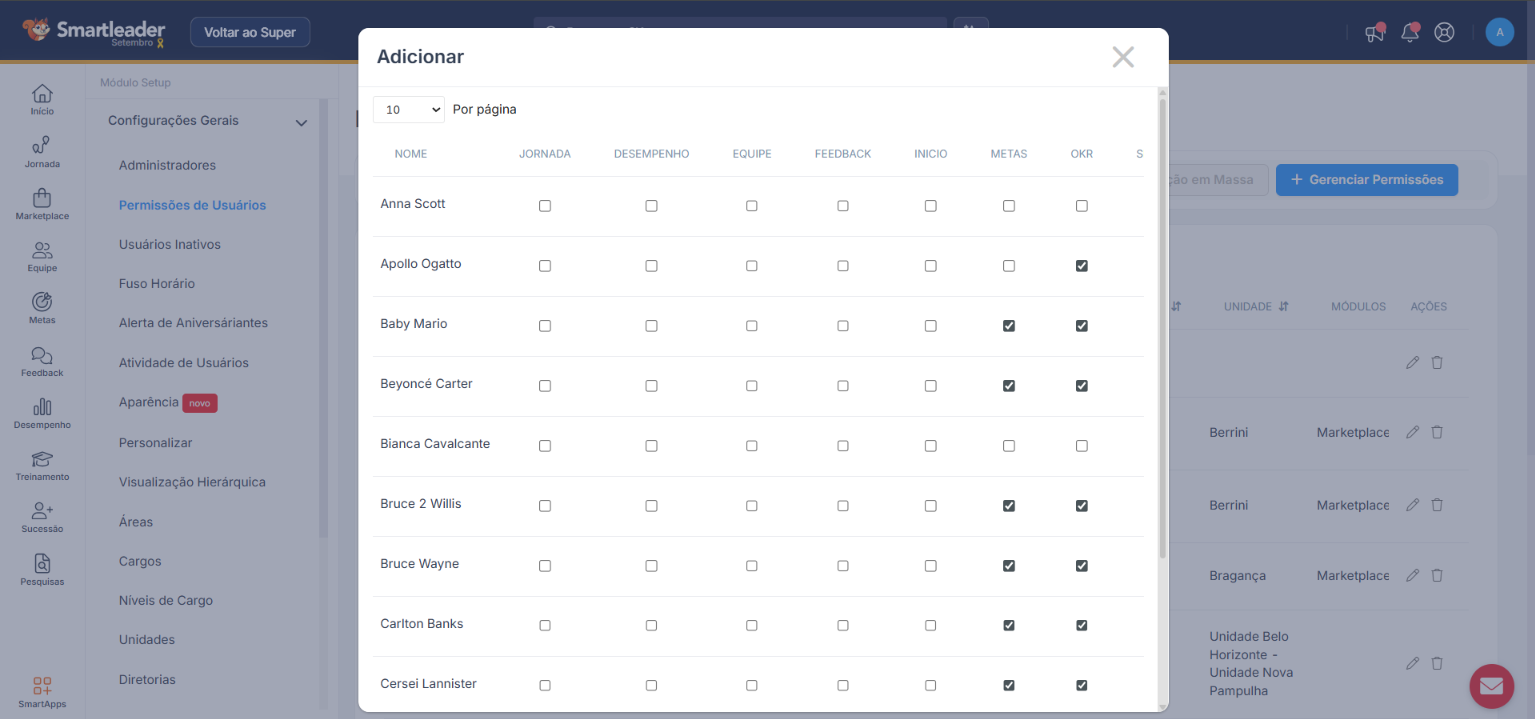Check the Jornada box for Anna Scott

pos(545,206)
